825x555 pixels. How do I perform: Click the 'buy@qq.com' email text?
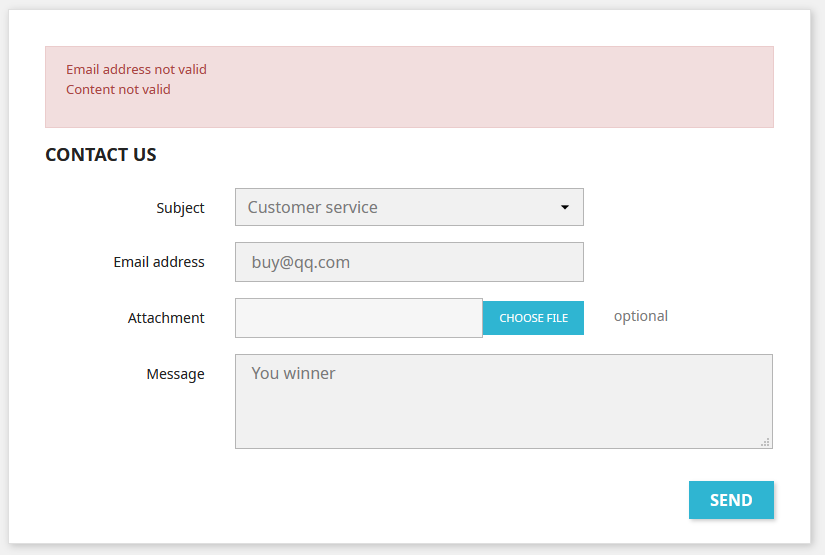[x=300, y=263]
